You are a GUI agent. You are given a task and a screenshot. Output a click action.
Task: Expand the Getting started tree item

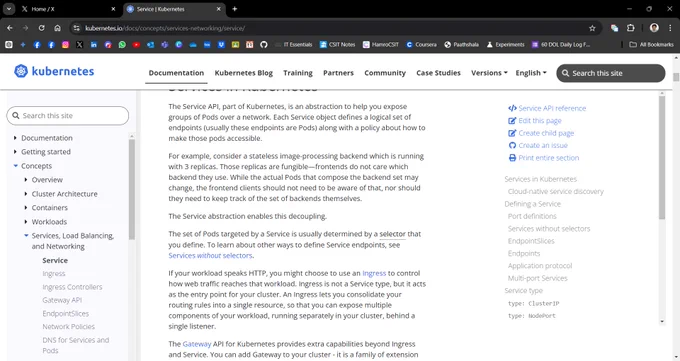(15, 152)
